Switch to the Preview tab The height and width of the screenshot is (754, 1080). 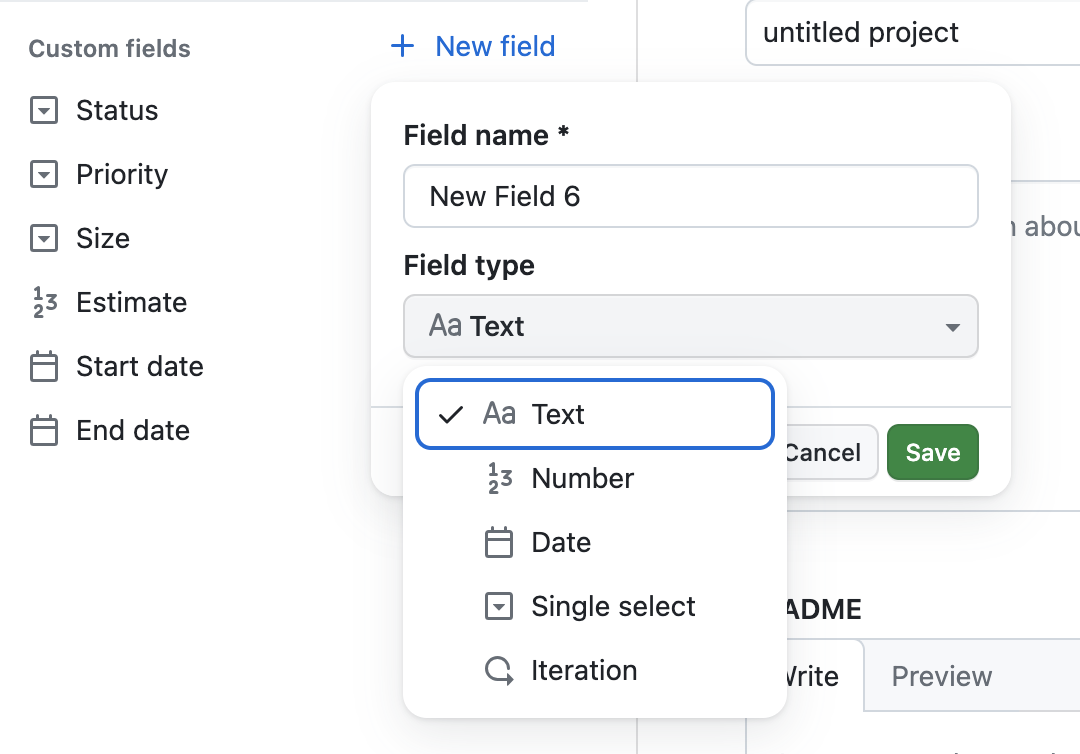coord(941,676)
